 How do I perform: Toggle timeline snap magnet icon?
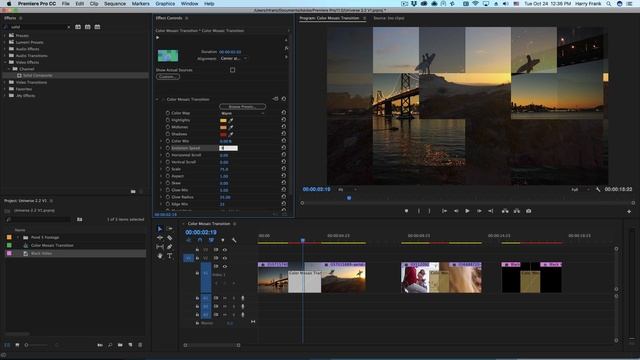[x=200, y=240]
